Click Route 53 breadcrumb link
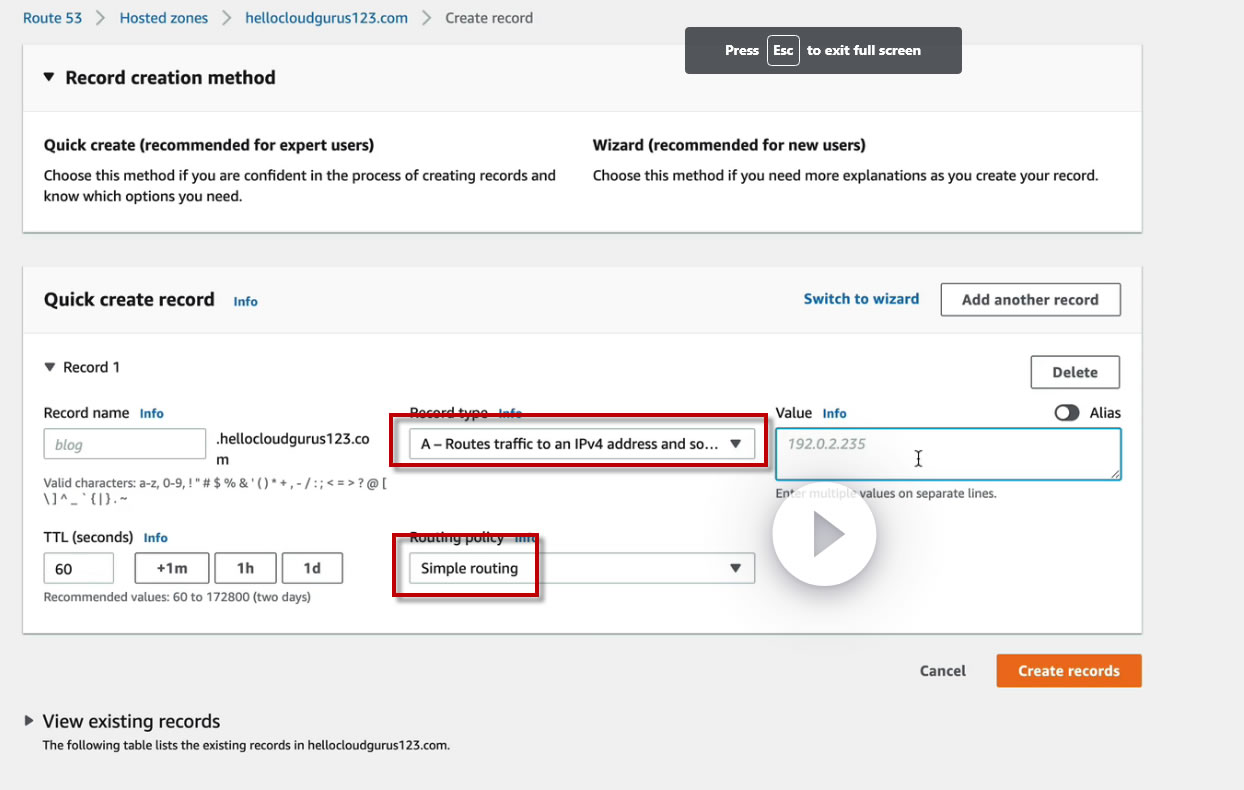Screen dimensions: 1244x790 coord(53,18)
